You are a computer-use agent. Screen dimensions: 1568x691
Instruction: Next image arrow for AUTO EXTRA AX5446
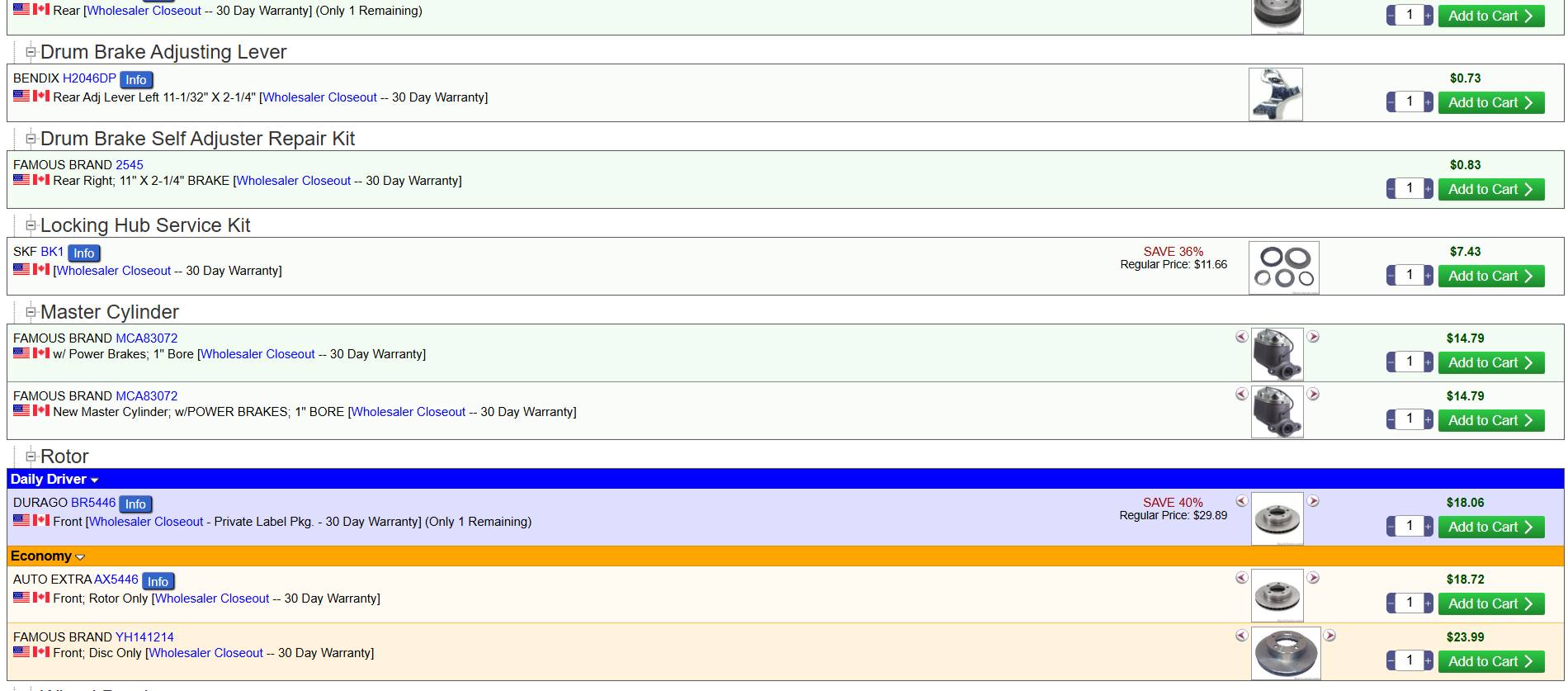click(x=1313, y=578)
